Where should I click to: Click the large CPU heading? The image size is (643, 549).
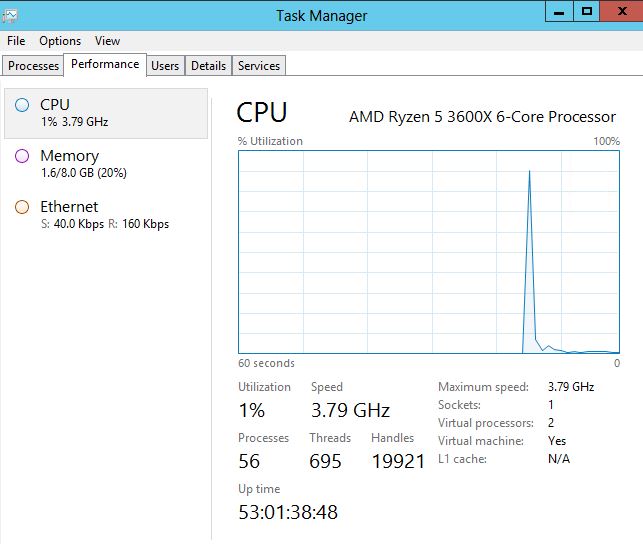coord(262,112)
